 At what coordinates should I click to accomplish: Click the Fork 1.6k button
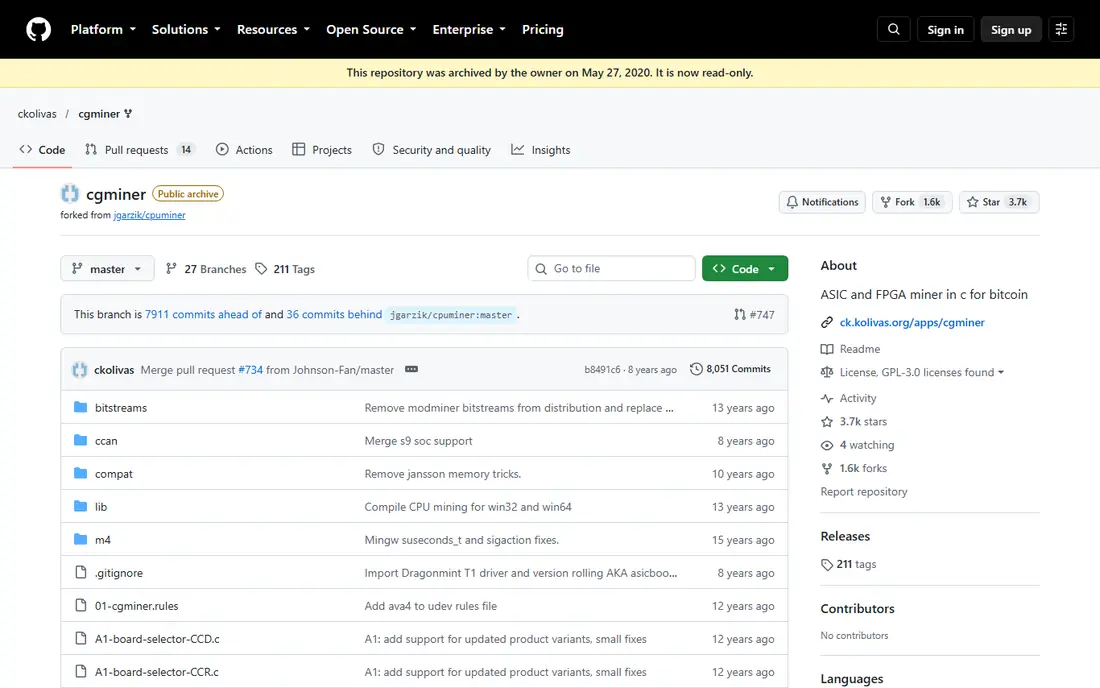(x=912, y=202)
